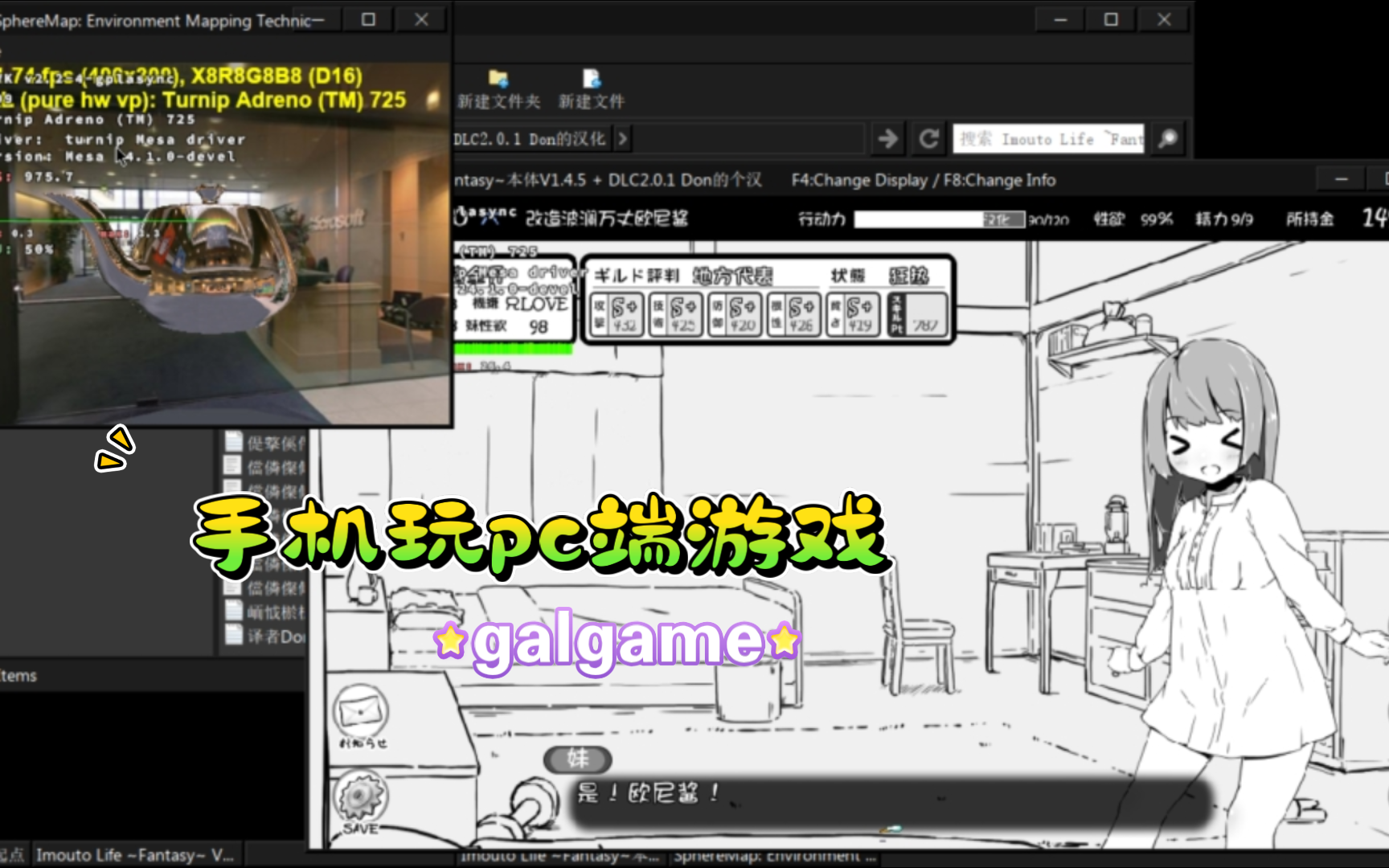Image resolution: width=1389 pixels, height=868 pixels.
Task: Maximize the file manager window
Action: (x=1111, y=19)
